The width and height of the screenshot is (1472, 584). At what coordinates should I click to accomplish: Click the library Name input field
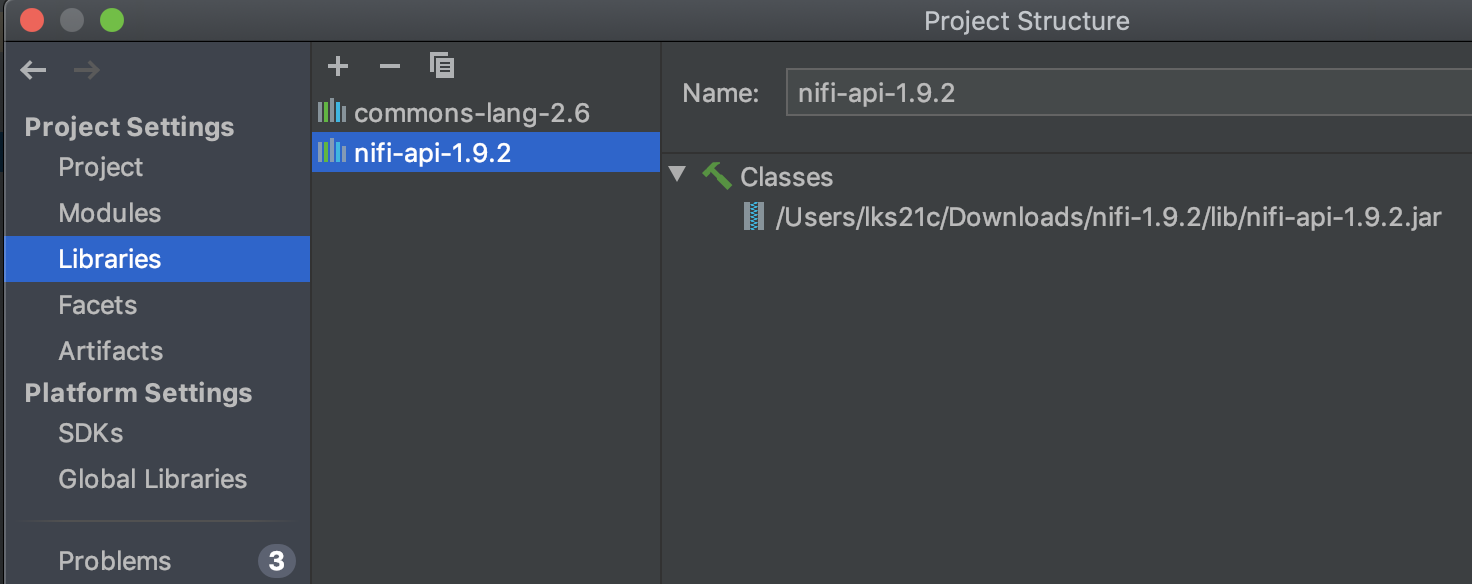[1129, 93]
